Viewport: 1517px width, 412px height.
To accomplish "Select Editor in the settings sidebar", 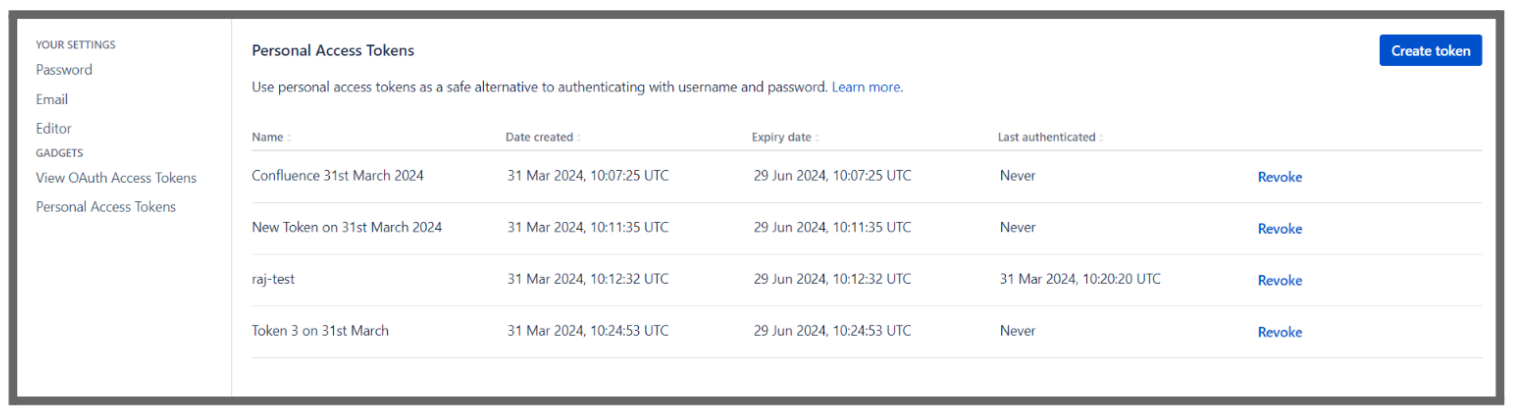I will click(x=54, y=129).
